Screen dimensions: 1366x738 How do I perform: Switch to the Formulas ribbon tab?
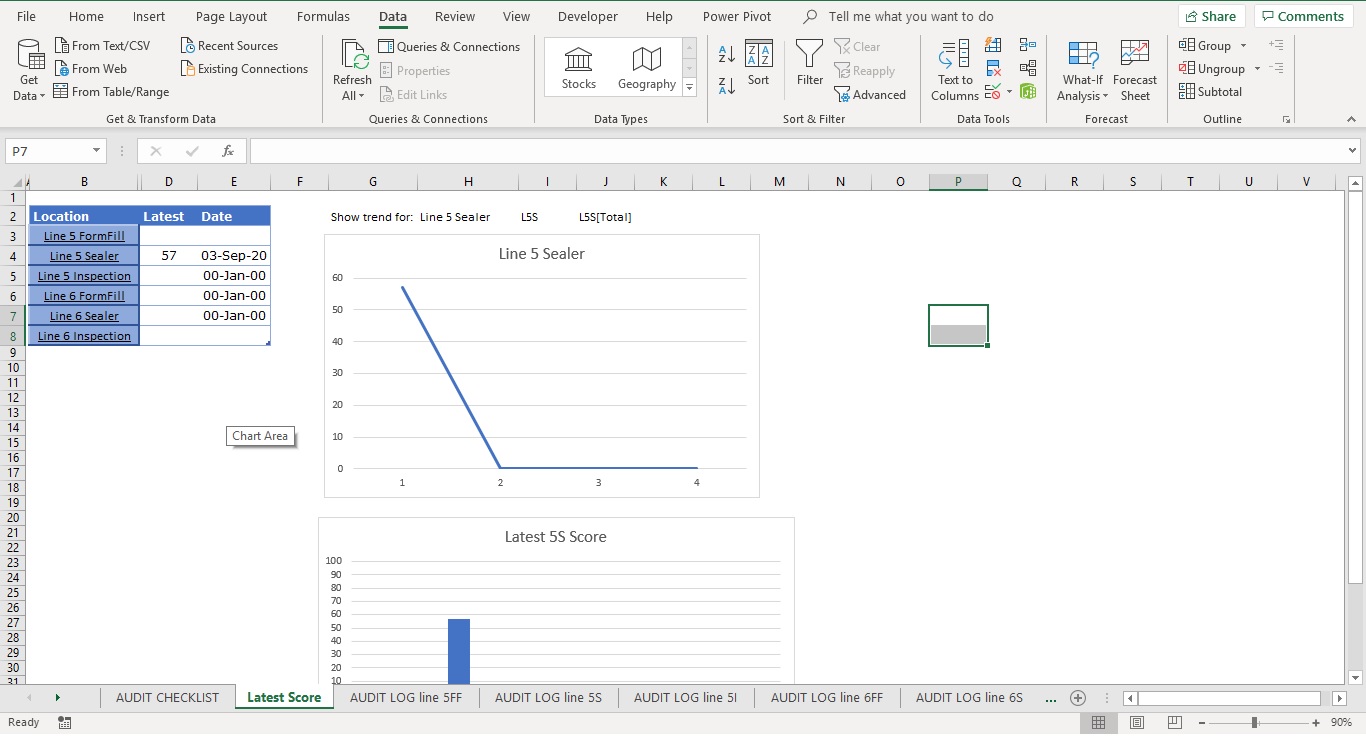323,16
